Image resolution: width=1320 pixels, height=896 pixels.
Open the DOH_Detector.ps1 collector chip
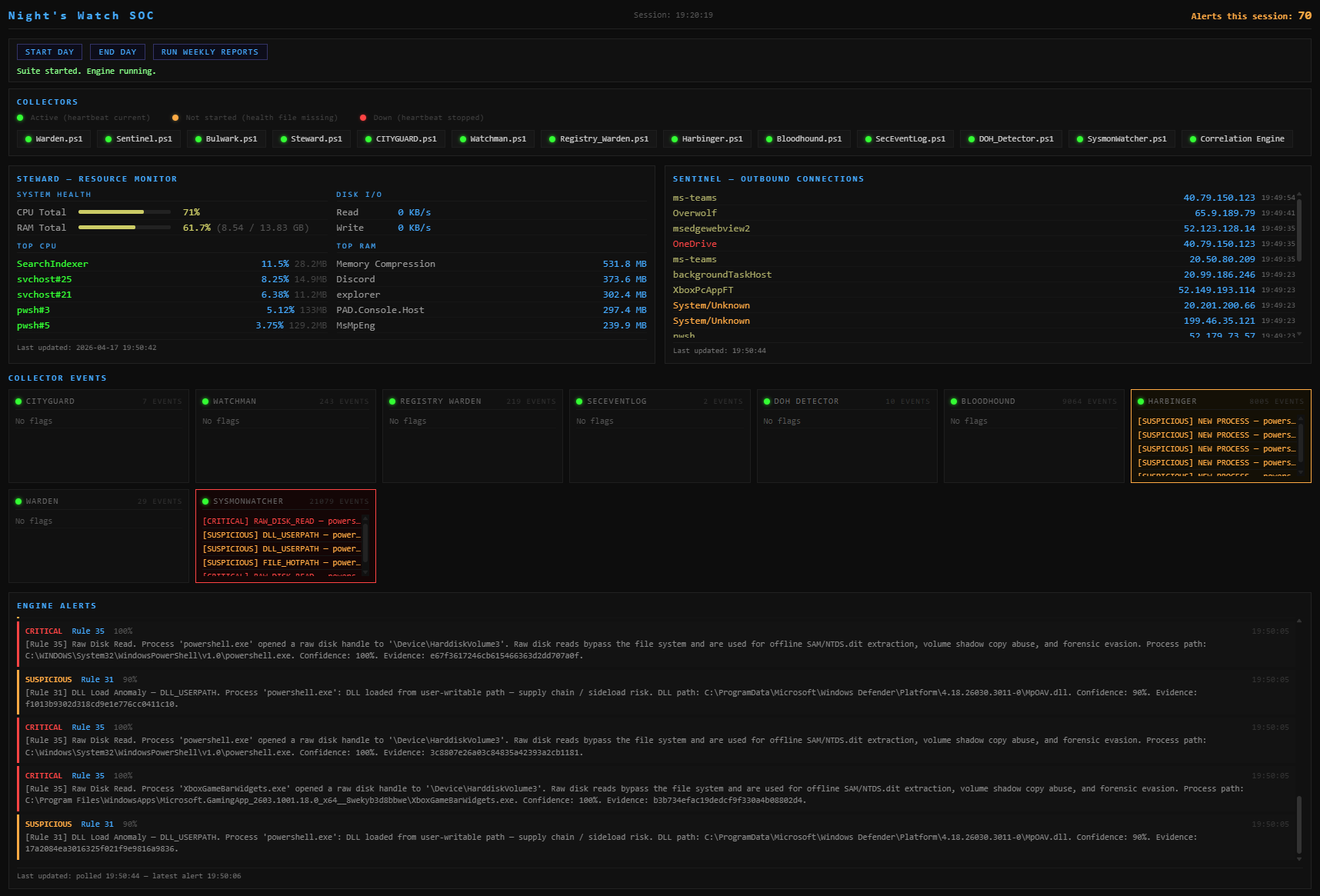pyautogui.click(x=1012, y=139)
